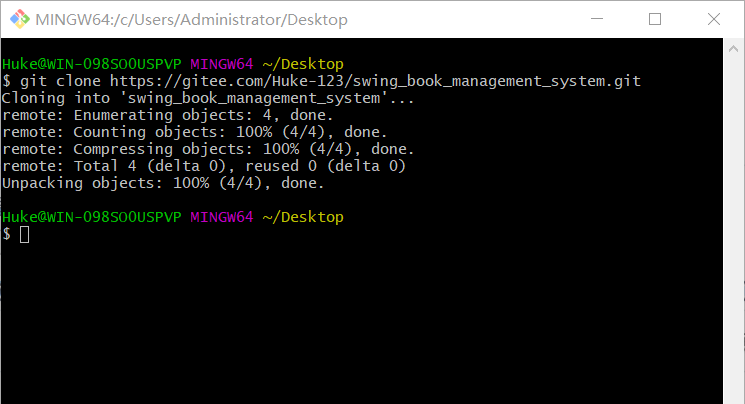
Task: Click the gitee.com URL in the clone command
Action: 375,81
